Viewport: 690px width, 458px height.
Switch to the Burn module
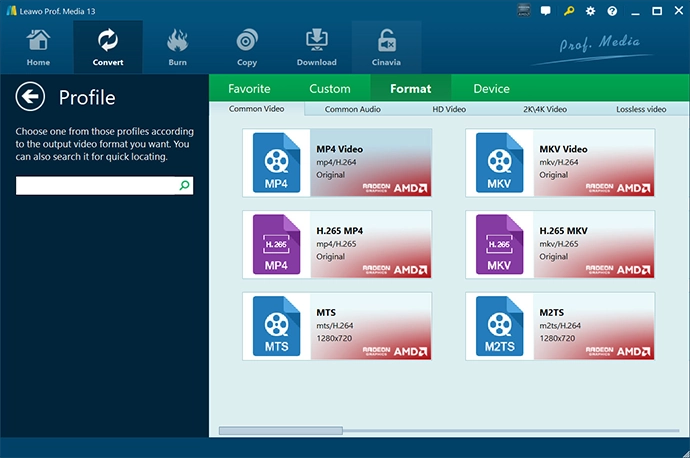click(177, 47)
